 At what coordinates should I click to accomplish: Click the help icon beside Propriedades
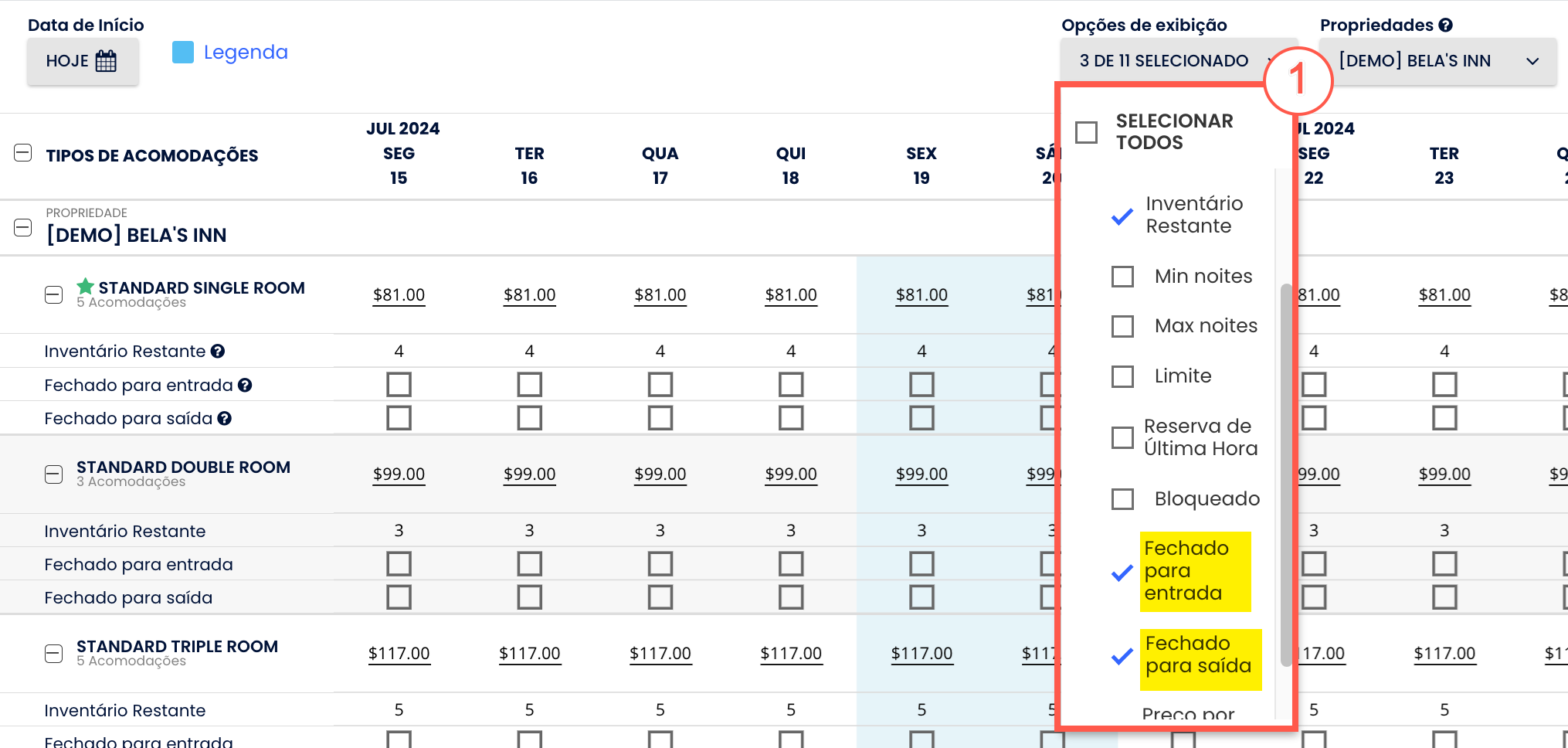1446,25
